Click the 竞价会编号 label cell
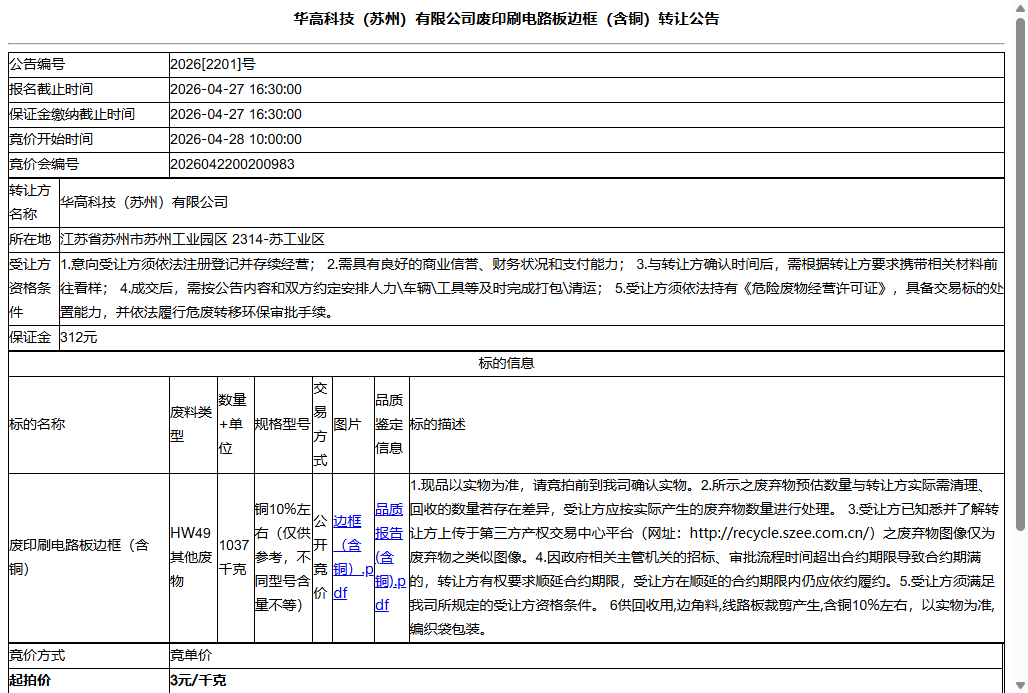 click(x=89, y=164)
